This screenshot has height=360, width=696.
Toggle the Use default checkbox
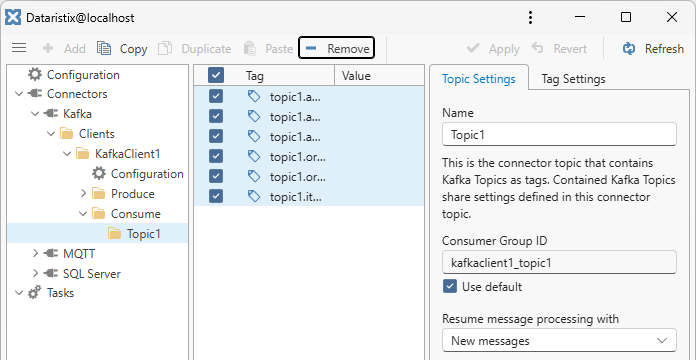click(450, 286)
